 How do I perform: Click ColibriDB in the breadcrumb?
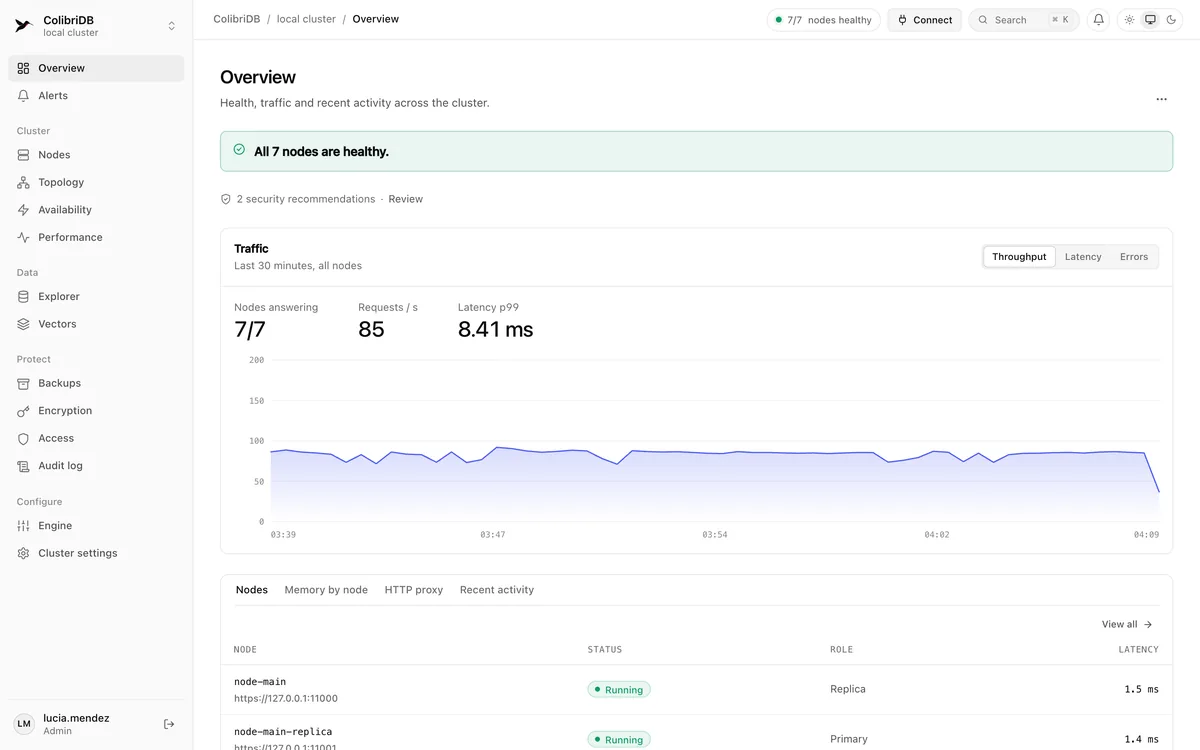[237, 19]
